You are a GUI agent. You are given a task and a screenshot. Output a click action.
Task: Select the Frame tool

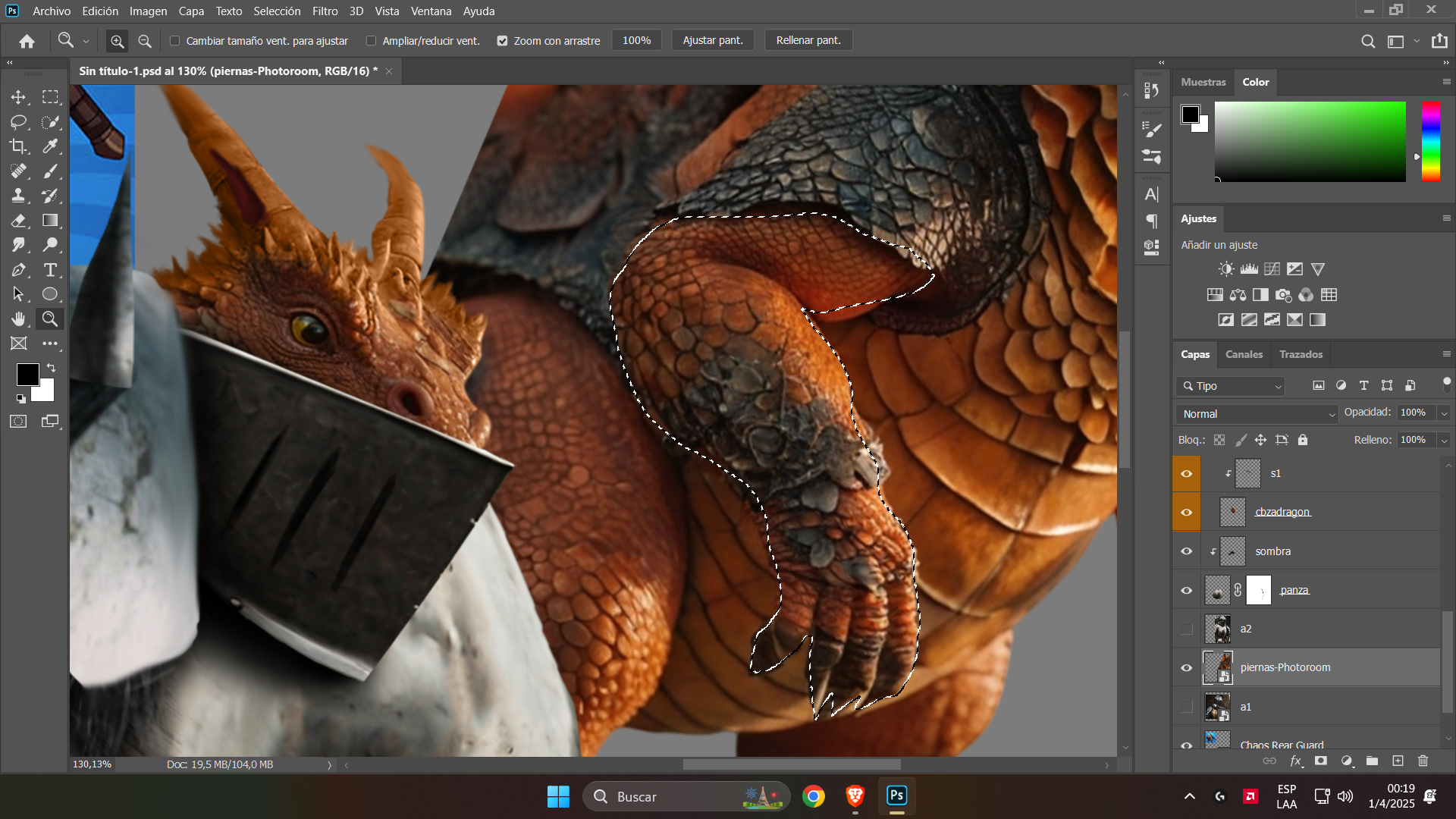click(18, 344)
